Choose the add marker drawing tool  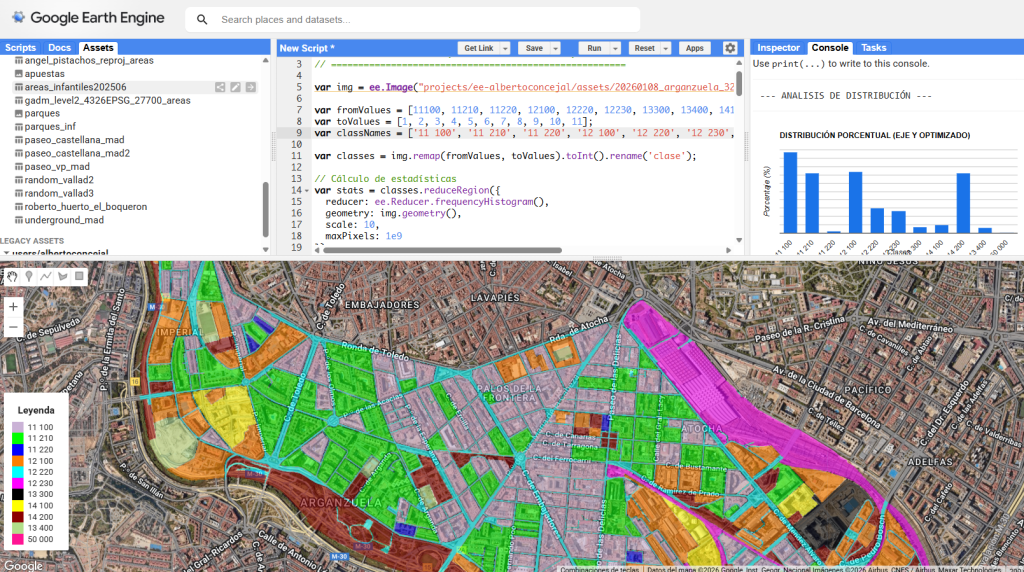point(29,276)
